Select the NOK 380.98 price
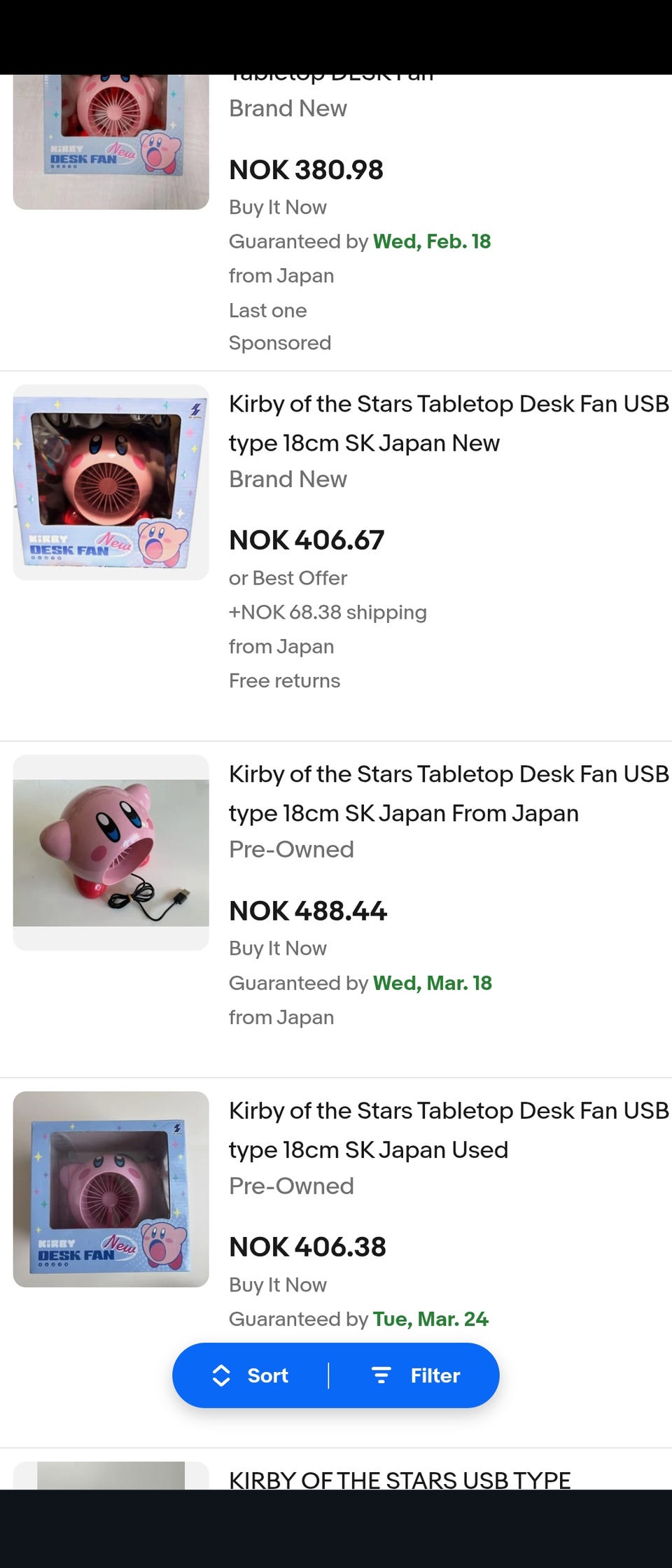This screenshot has width=672, height=1568. (x=306, y=170)
